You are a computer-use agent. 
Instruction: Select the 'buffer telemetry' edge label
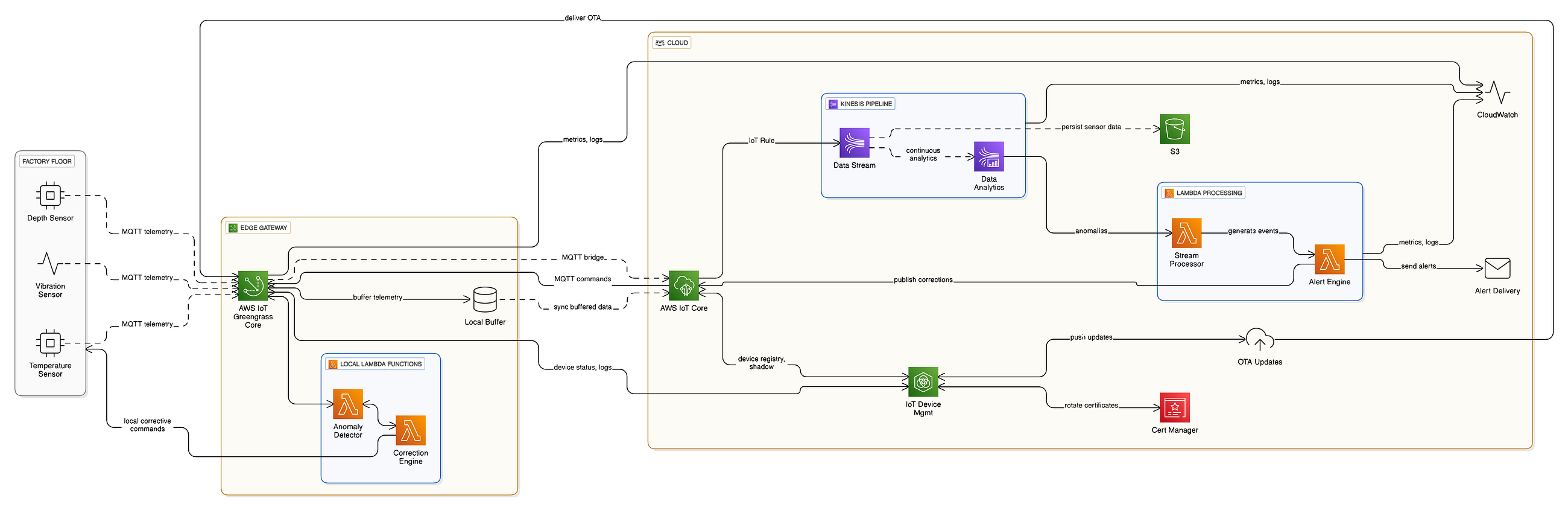tap(378, 298)
